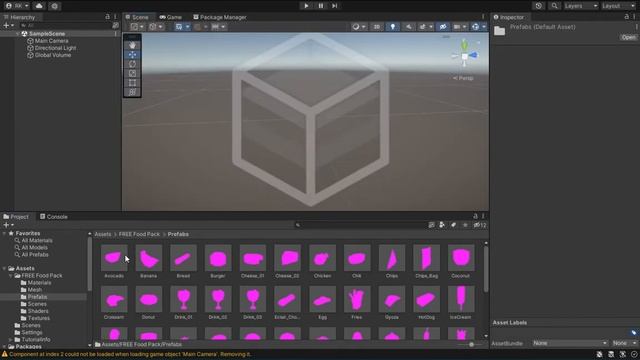Lock the Project panel
Screen dimensions: 640x360
[x=475, y=216]
